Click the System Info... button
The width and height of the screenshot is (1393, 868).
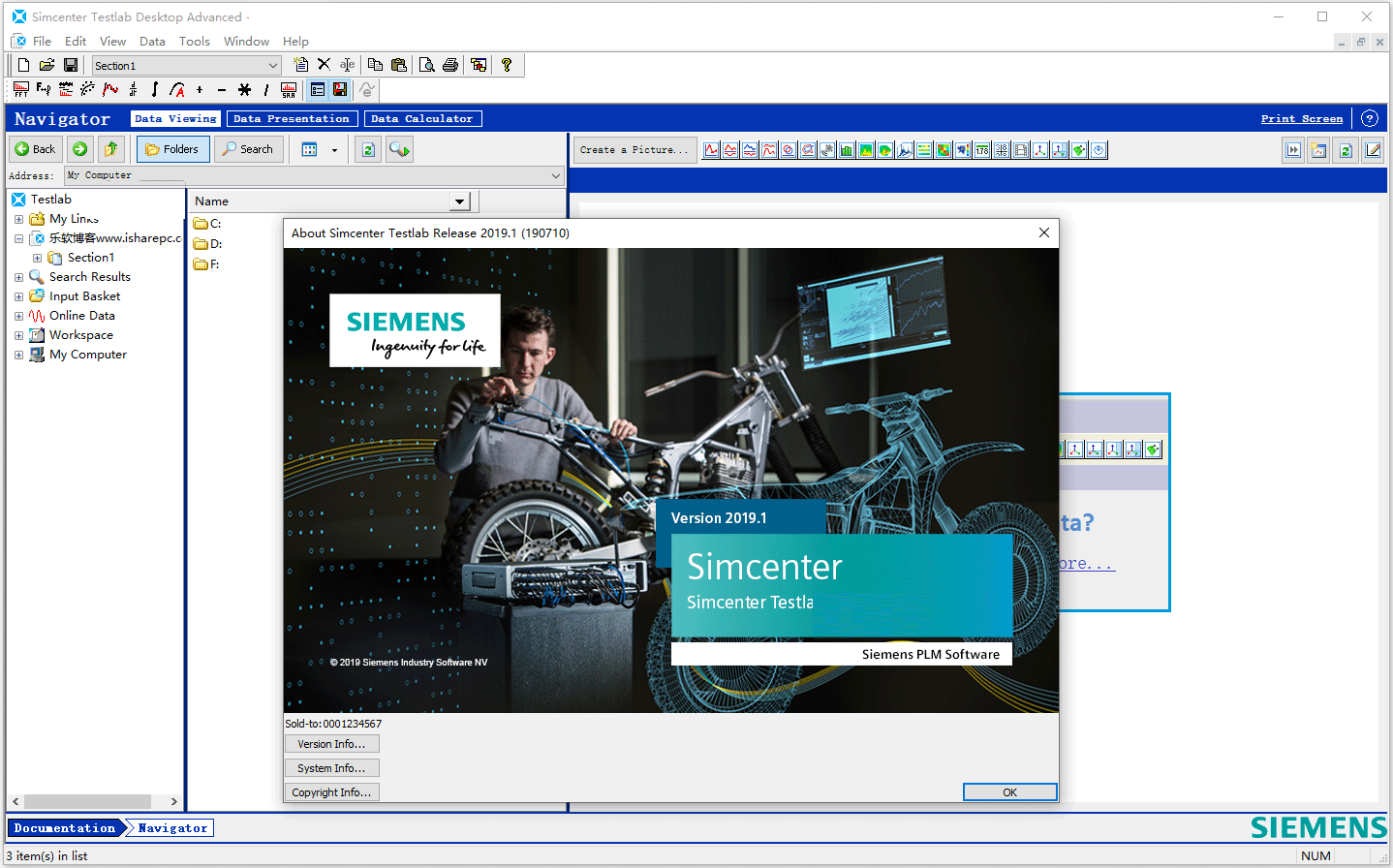pyautogui.click(x=331, y=768)
